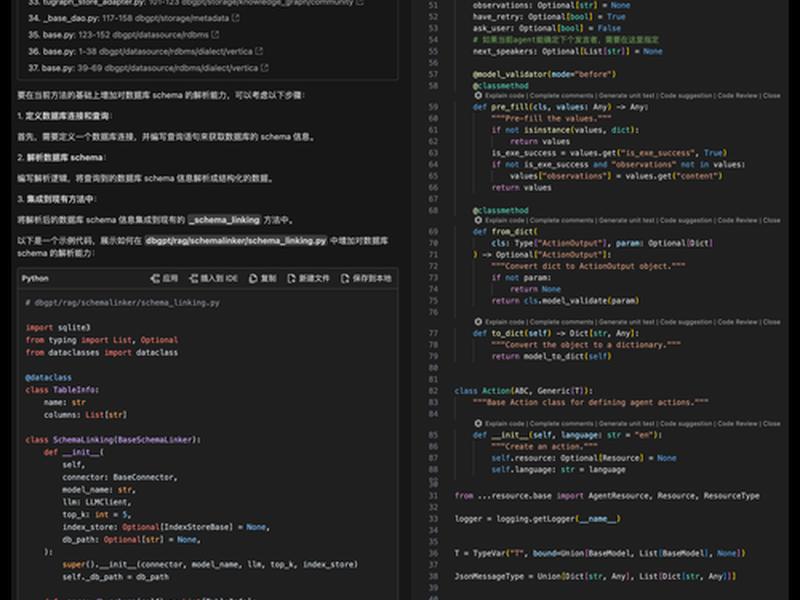Click 'class Action(ABC, Generic[T]):' in editor

[523, 391]
